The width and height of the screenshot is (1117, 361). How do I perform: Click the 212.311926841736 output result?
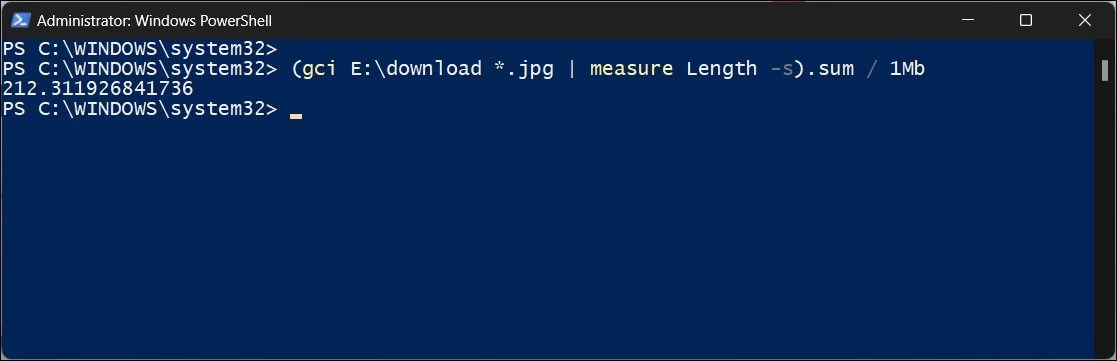pos(97,89)
